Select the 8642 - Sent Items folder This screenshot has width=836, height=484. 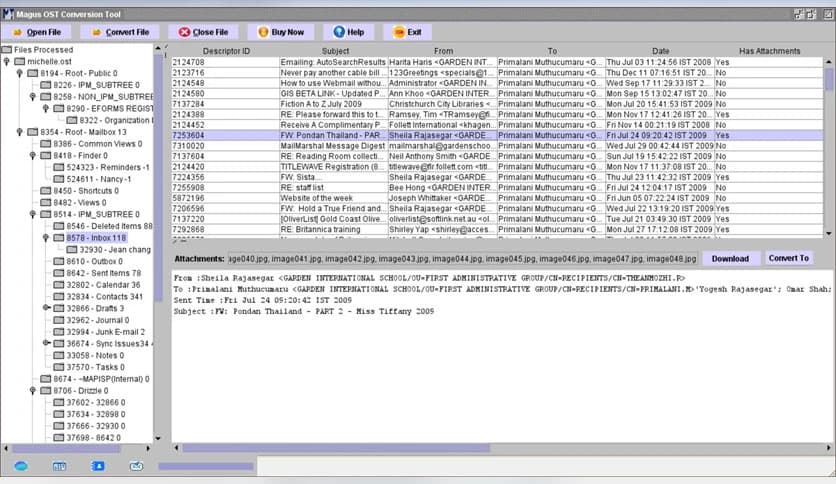tap(103, 273)
